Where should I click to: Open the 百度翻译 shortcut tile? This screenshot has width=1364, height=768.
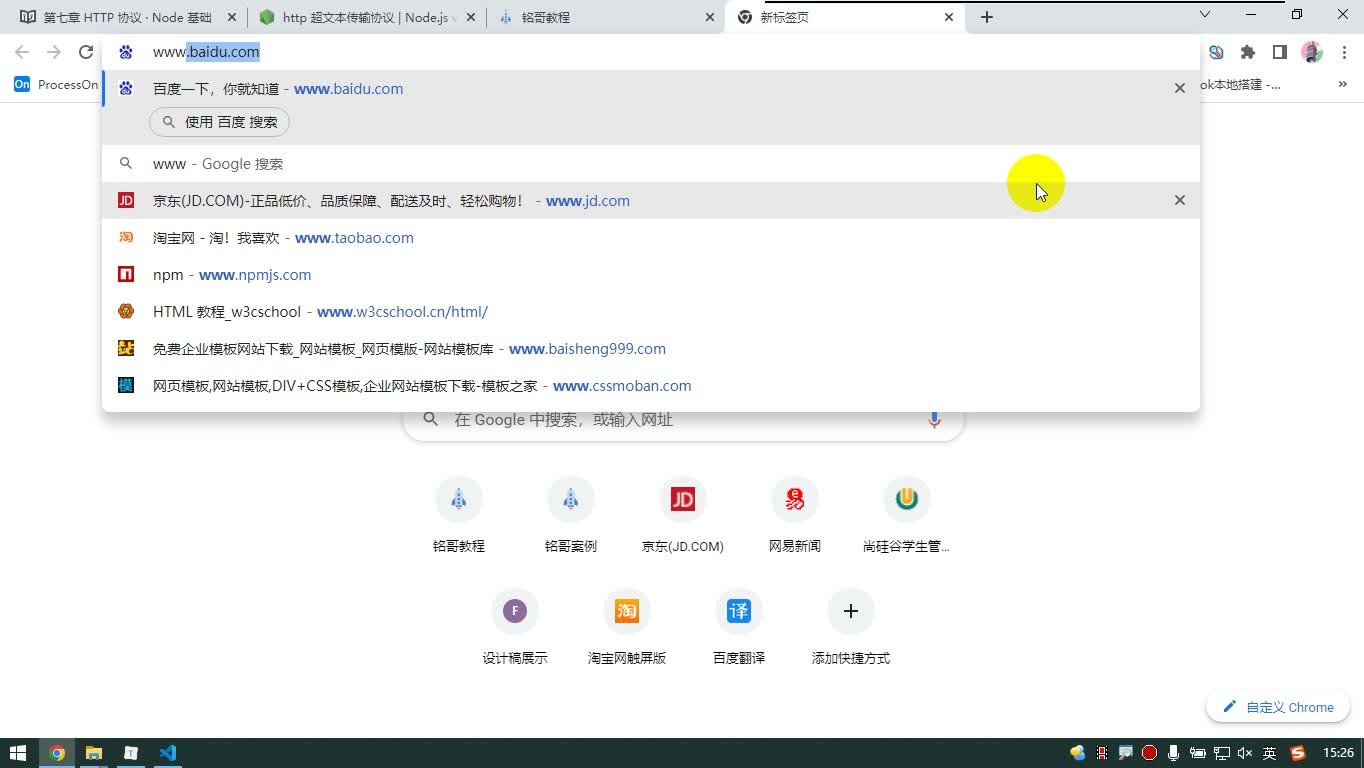[x=739, y=627]
